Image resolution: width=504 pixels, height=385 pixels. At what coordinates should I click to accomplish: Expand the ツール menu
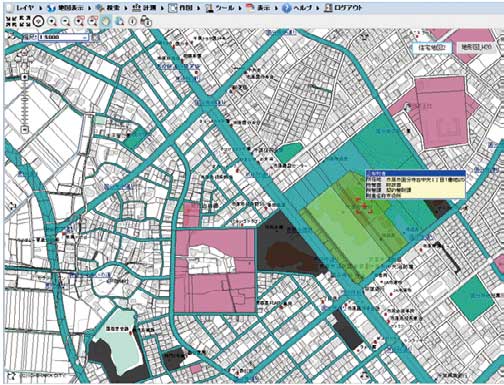pyautogui.click(x=224, y=8)
